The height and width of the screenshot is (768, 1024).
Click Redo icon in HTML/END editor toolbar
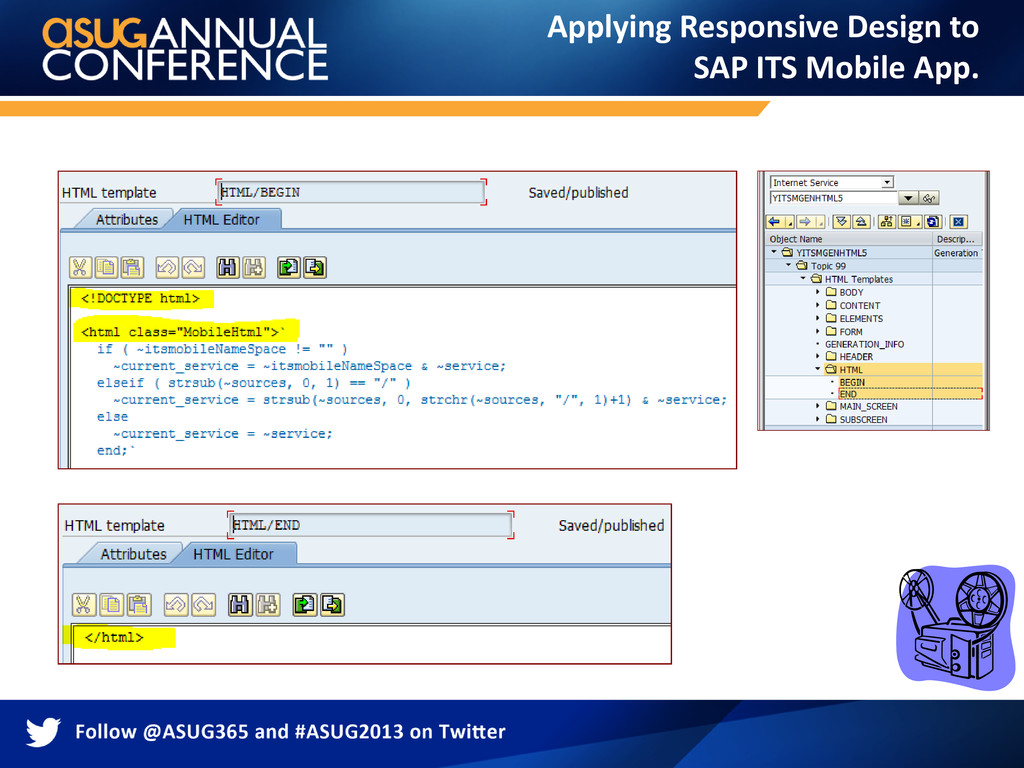tap(203, 605)
